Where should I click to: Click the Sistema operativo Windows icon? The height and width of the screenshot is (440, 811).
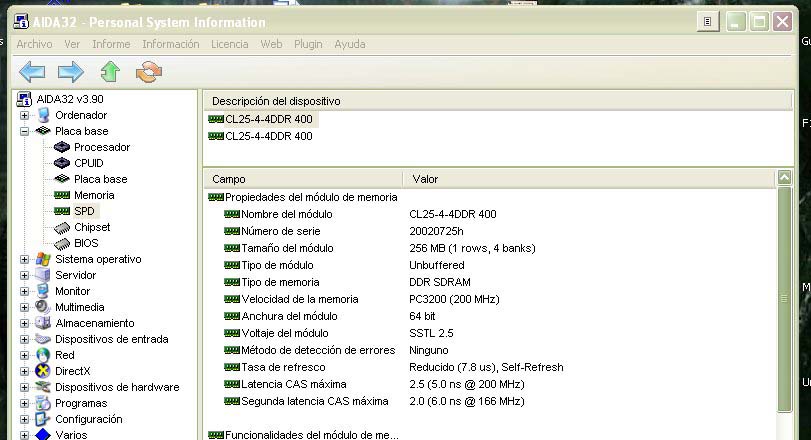43,259
